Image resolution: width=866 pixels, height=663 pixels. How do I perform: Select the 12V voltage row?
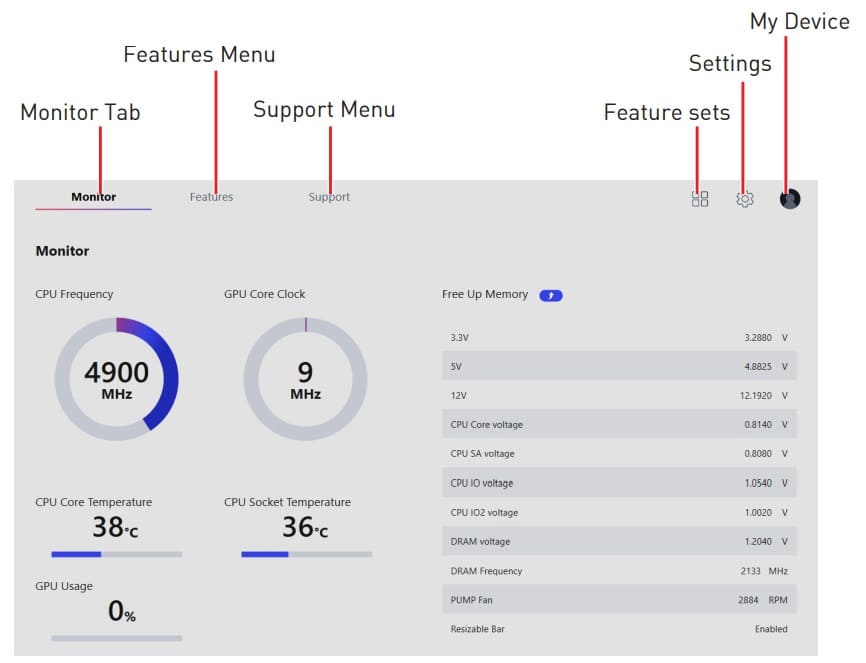tap(619, 396)
